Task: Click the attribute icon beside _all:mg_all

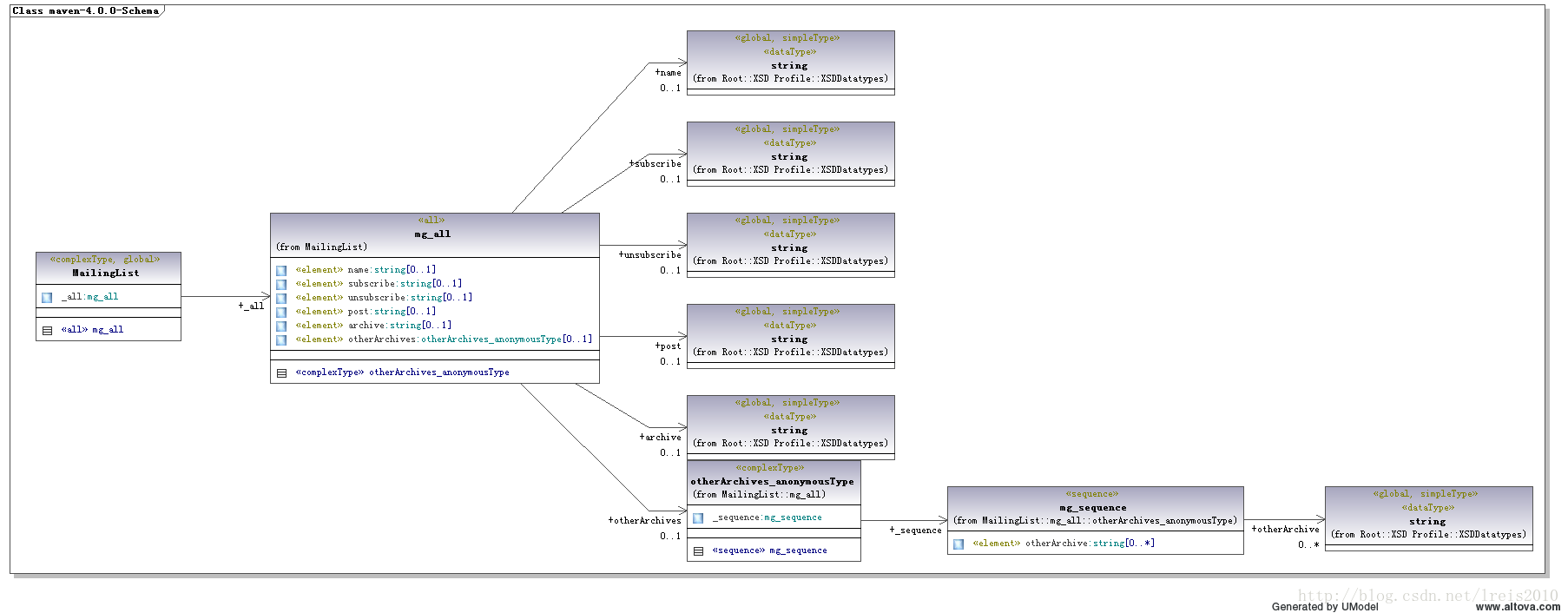Action: pos(47,298)
